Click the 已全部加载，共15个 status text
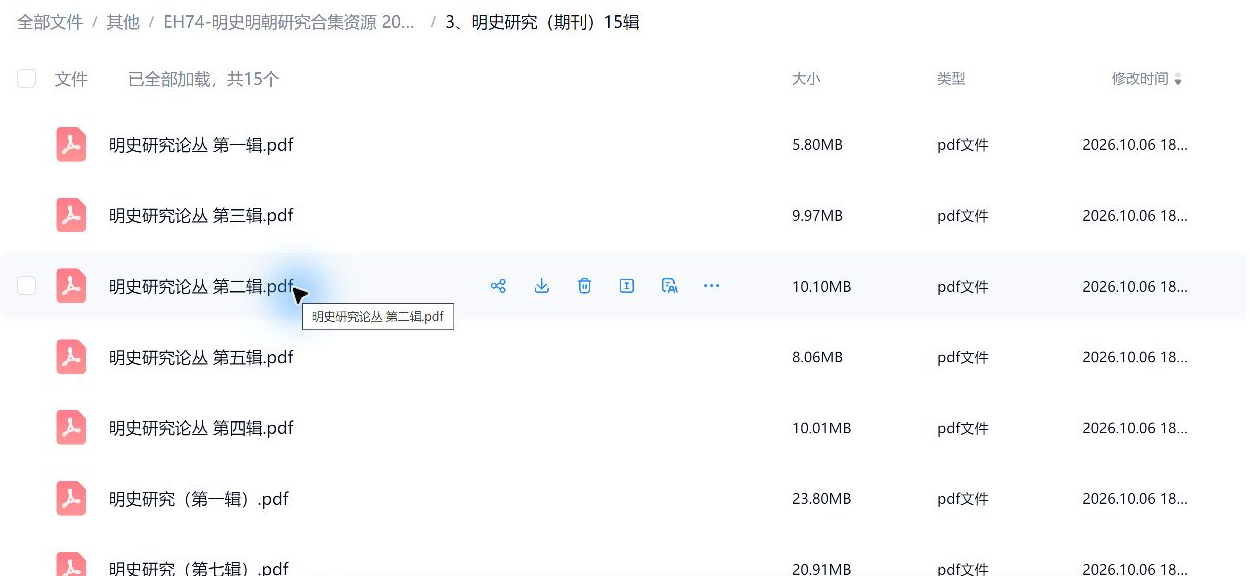The width and height of the screenshot is (1250, 576). (203, 79)
